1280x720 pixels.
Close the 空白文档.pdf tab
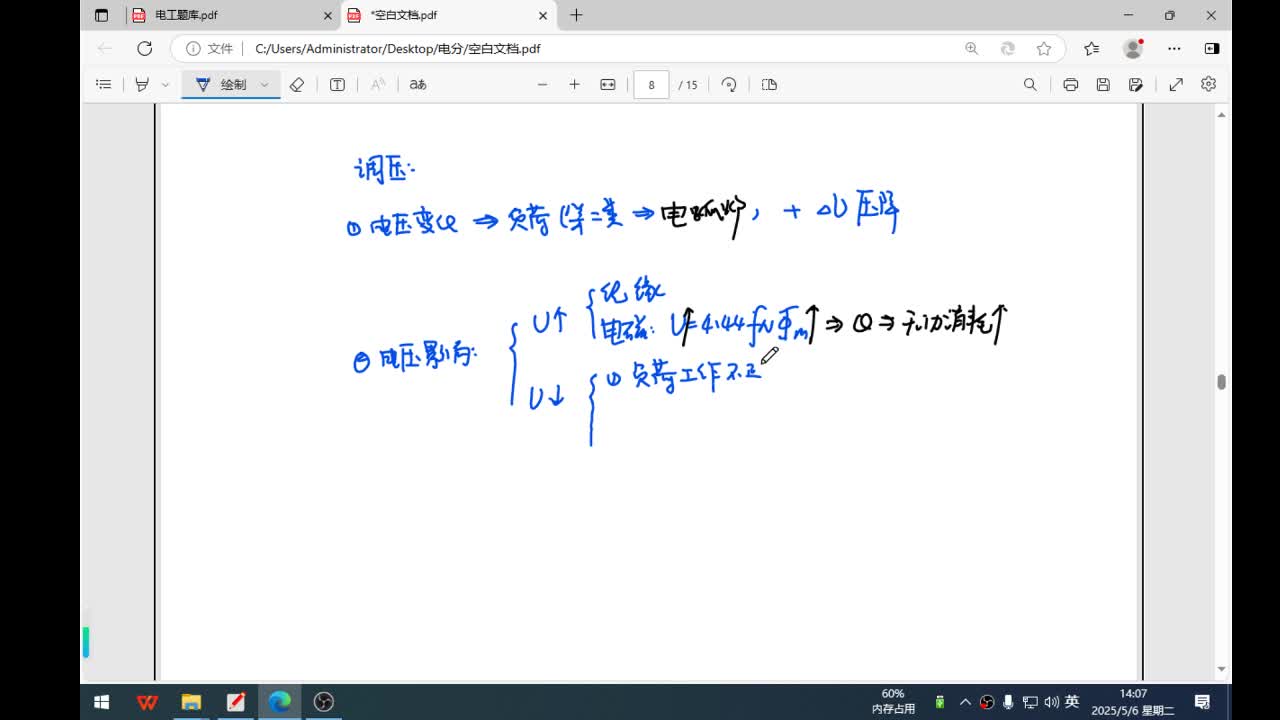pos(543,15)
